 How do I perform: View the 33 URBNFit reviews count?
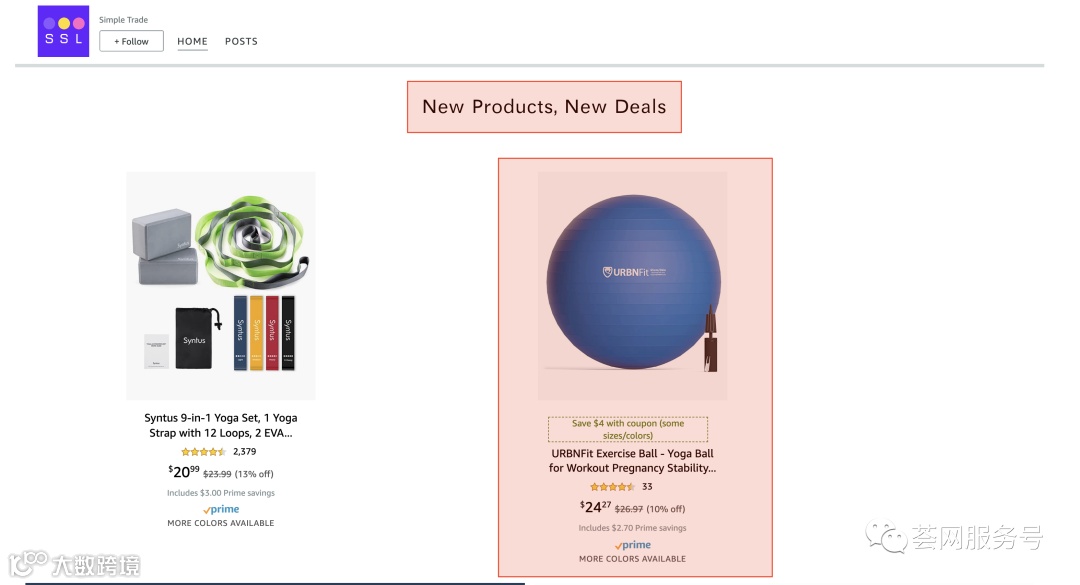(x=647, y=486)
